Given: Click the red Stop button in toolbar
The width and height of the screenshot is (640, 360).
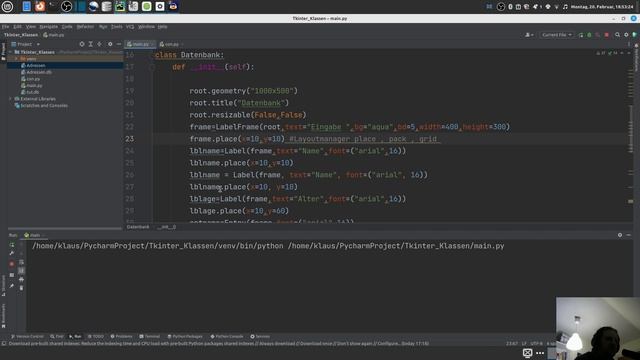Looking at the screenshot, I should pyautogui.click(x=607, y=35).
